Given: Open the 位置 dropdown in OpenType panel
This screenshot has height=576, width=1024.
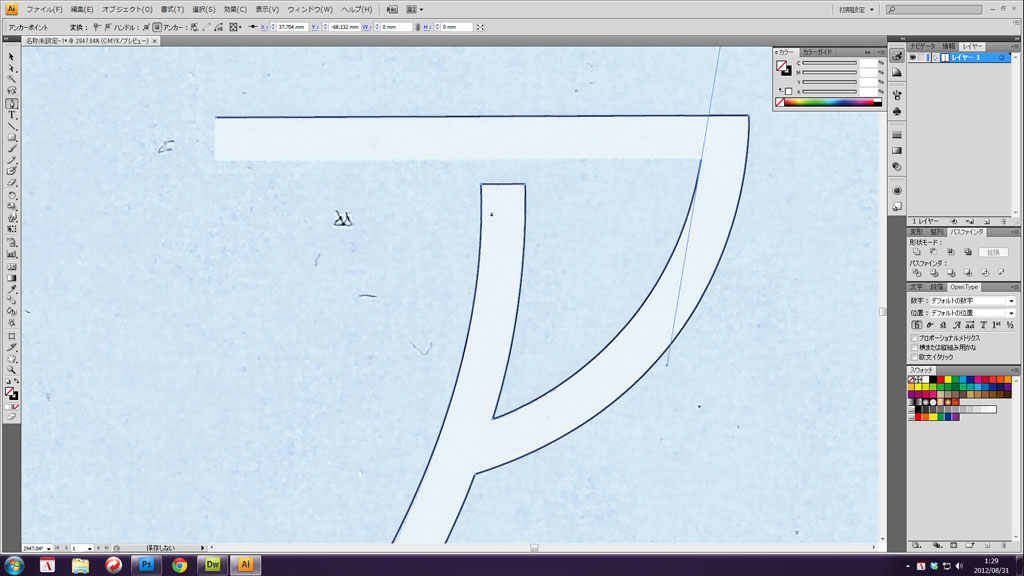Looking at the screenshot, I should [972, 313].
